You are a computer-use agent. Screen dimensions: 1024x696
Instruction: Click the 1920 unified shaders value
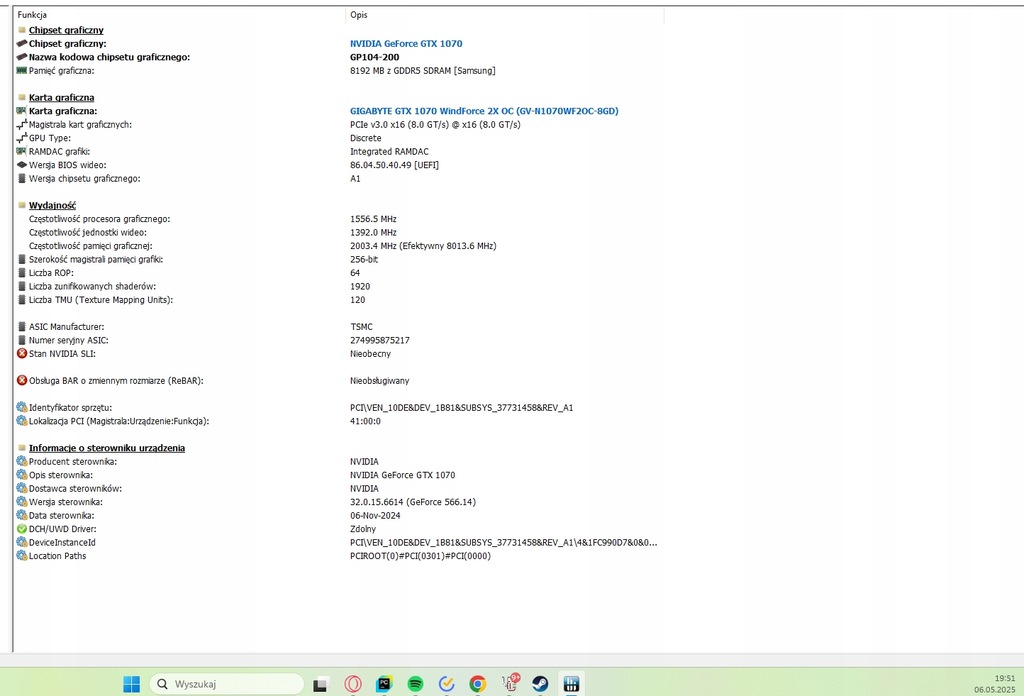(x=360, y=286)
